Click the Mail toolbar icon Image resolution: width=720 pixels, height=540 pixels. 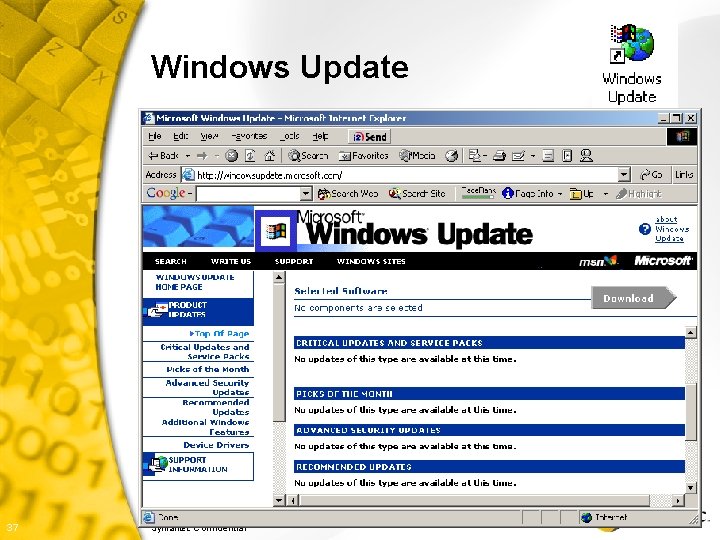click(x=474, y=156)
